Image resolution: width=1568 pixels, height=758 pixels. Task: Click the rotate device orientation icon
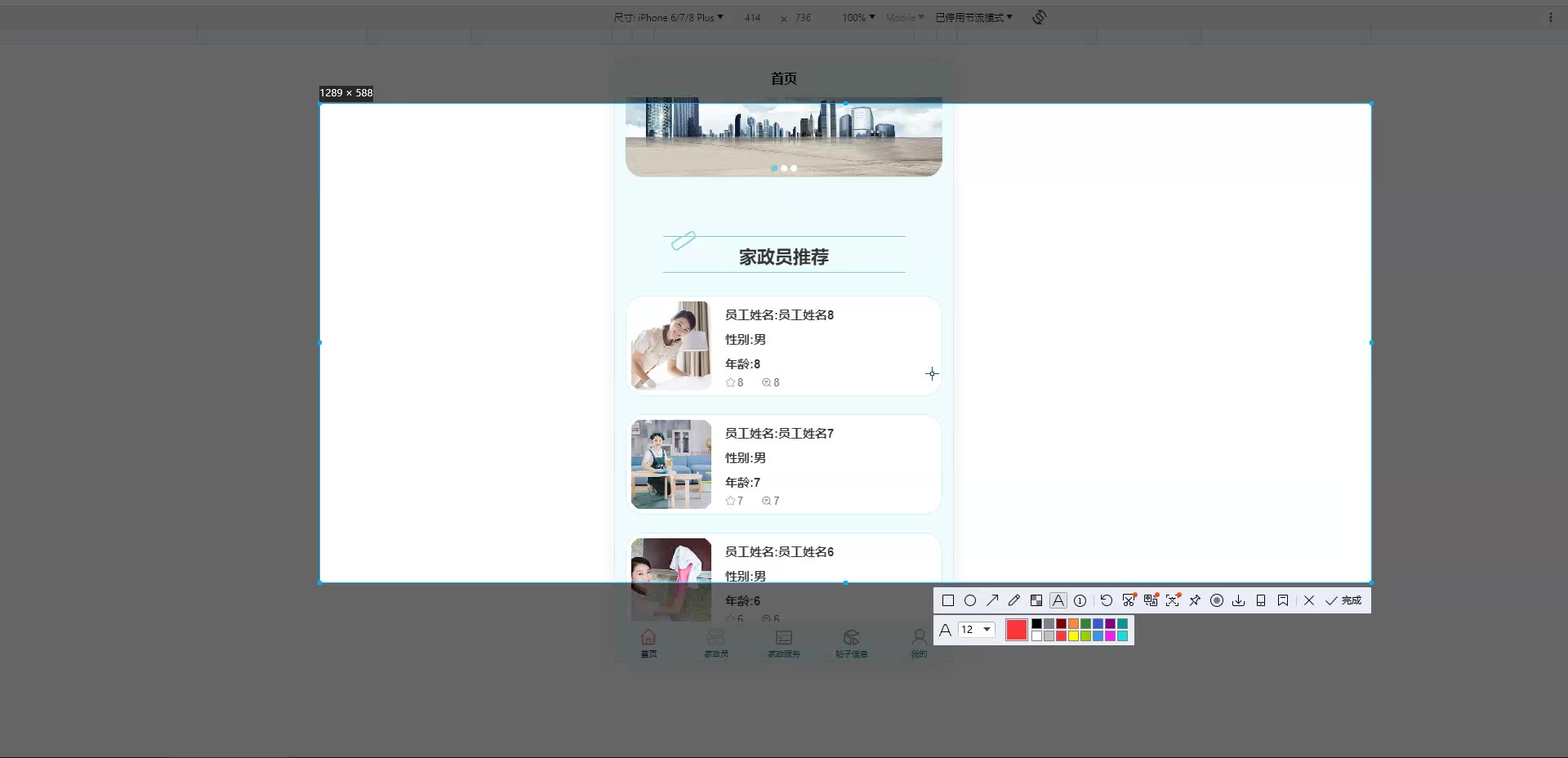tap(1040, 17)
